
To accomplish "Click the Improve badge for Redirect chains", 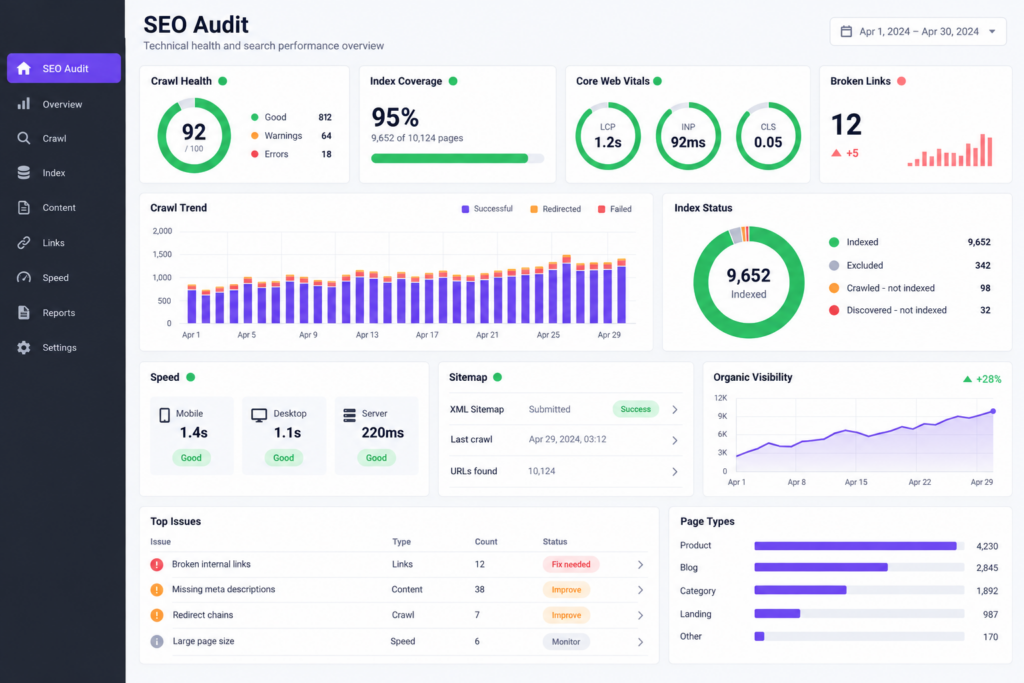I will click(566, 615).
